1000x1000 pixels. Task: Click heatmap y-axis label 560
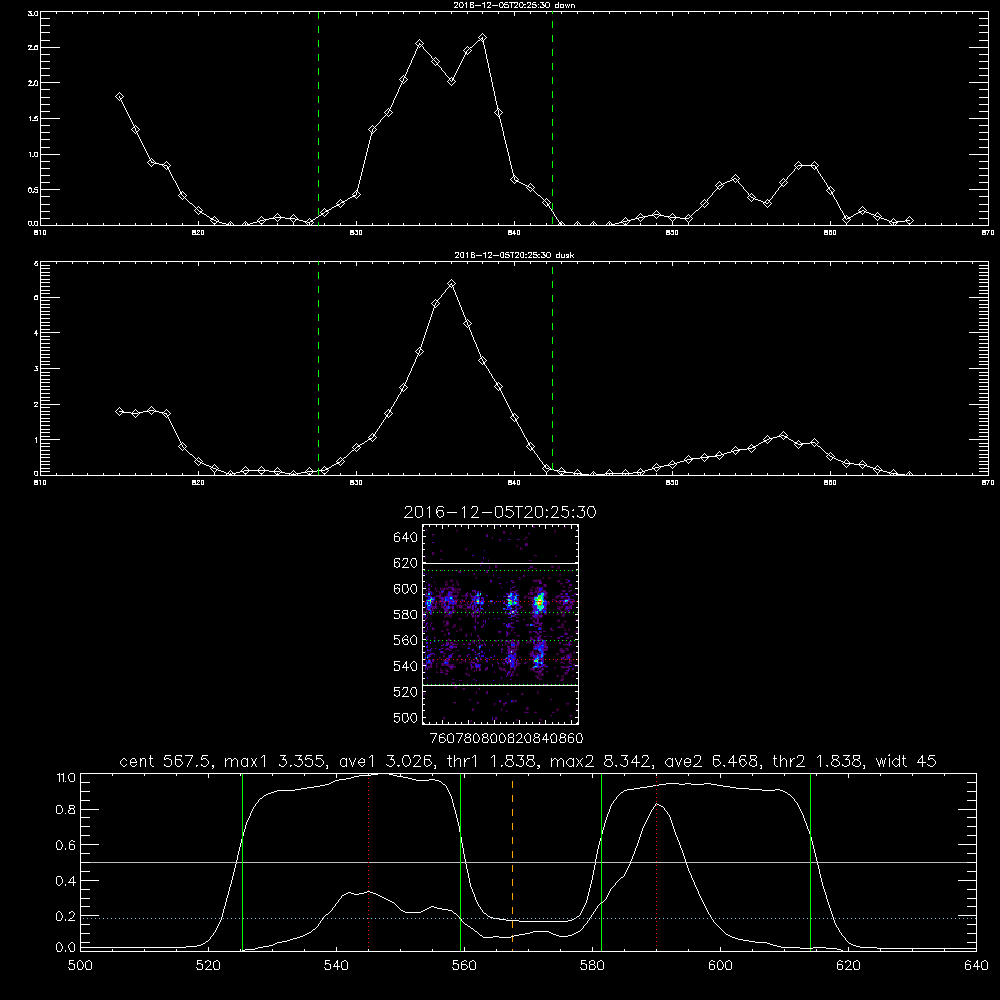(406, 640)
